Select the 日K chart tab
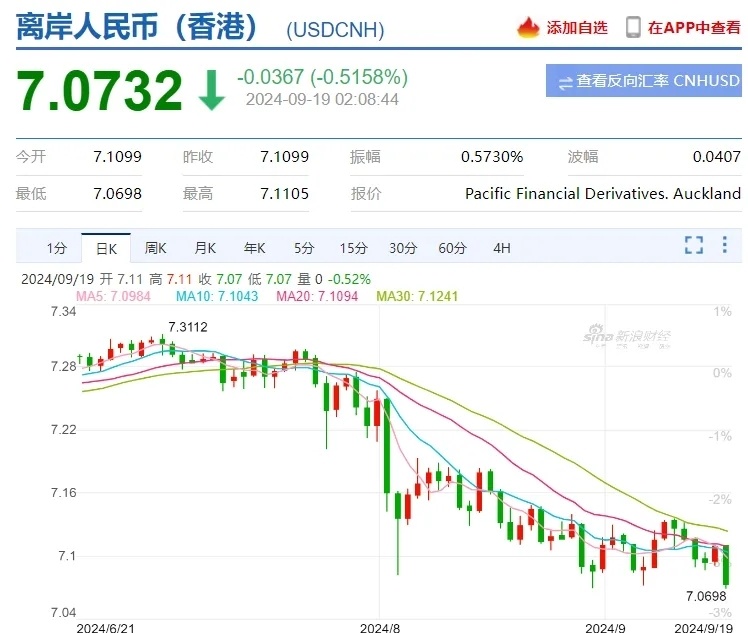Screen dimensions: 748x633 click(x=106, y=248)
